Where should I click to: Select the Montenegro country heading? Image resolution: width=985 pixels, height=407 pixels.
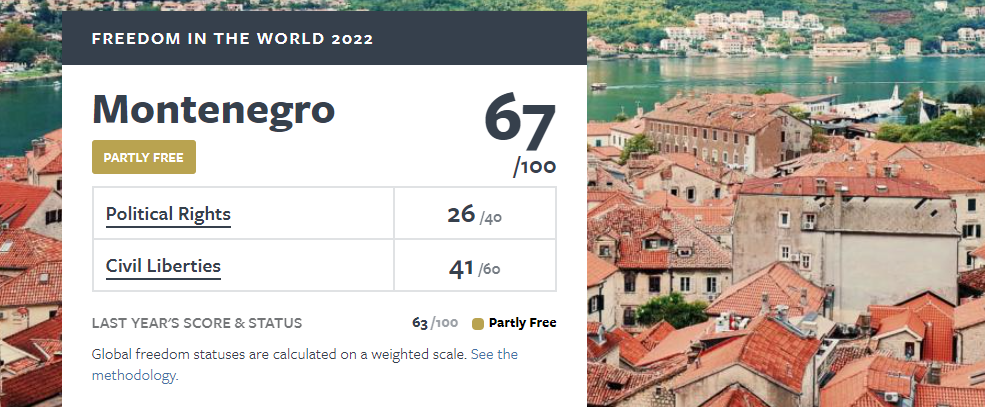[x=214, y=109]
